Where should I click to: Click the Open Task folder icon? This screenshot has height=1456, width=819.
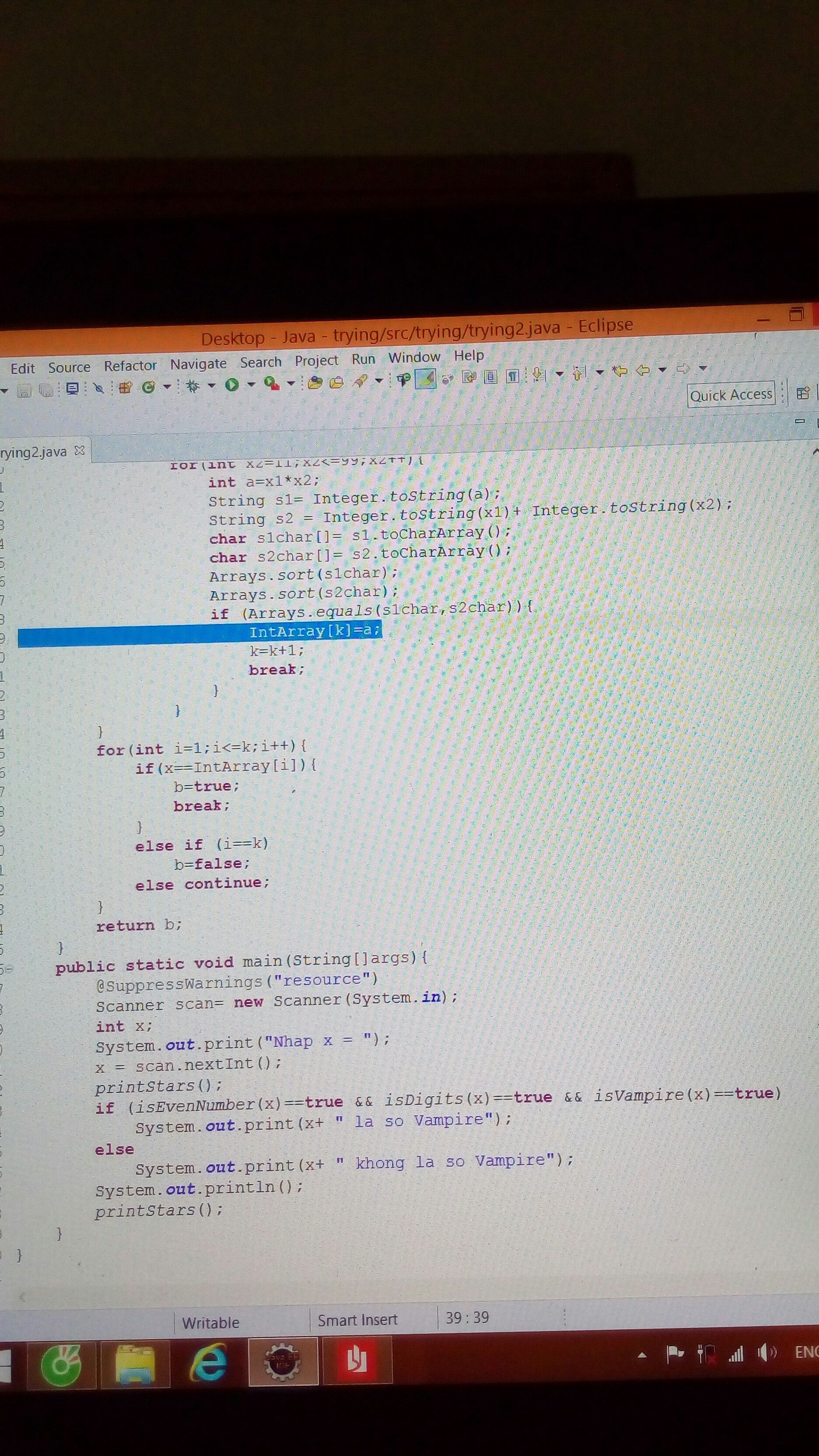point(336,382)
